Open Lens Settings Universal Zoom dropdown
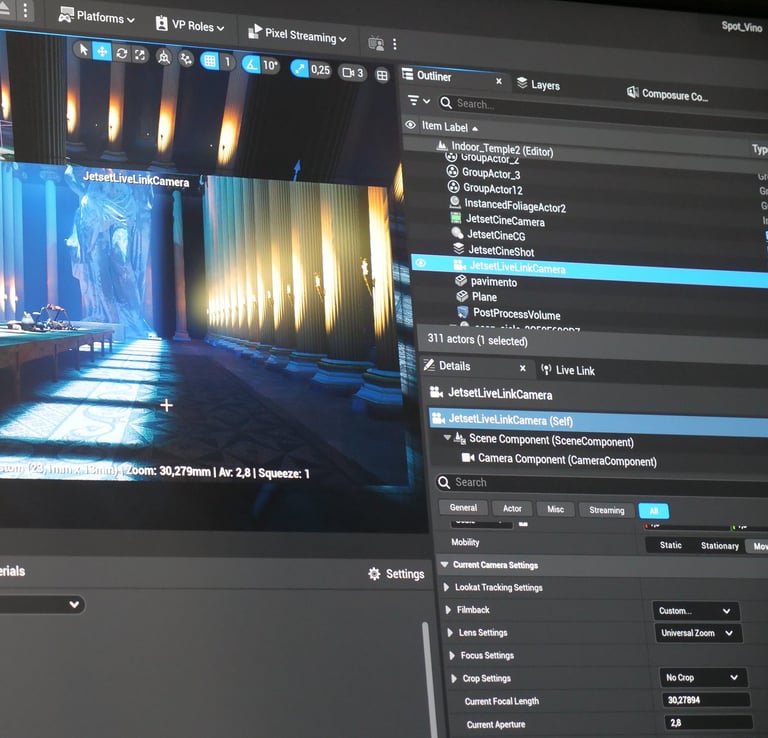 (698, 633)
